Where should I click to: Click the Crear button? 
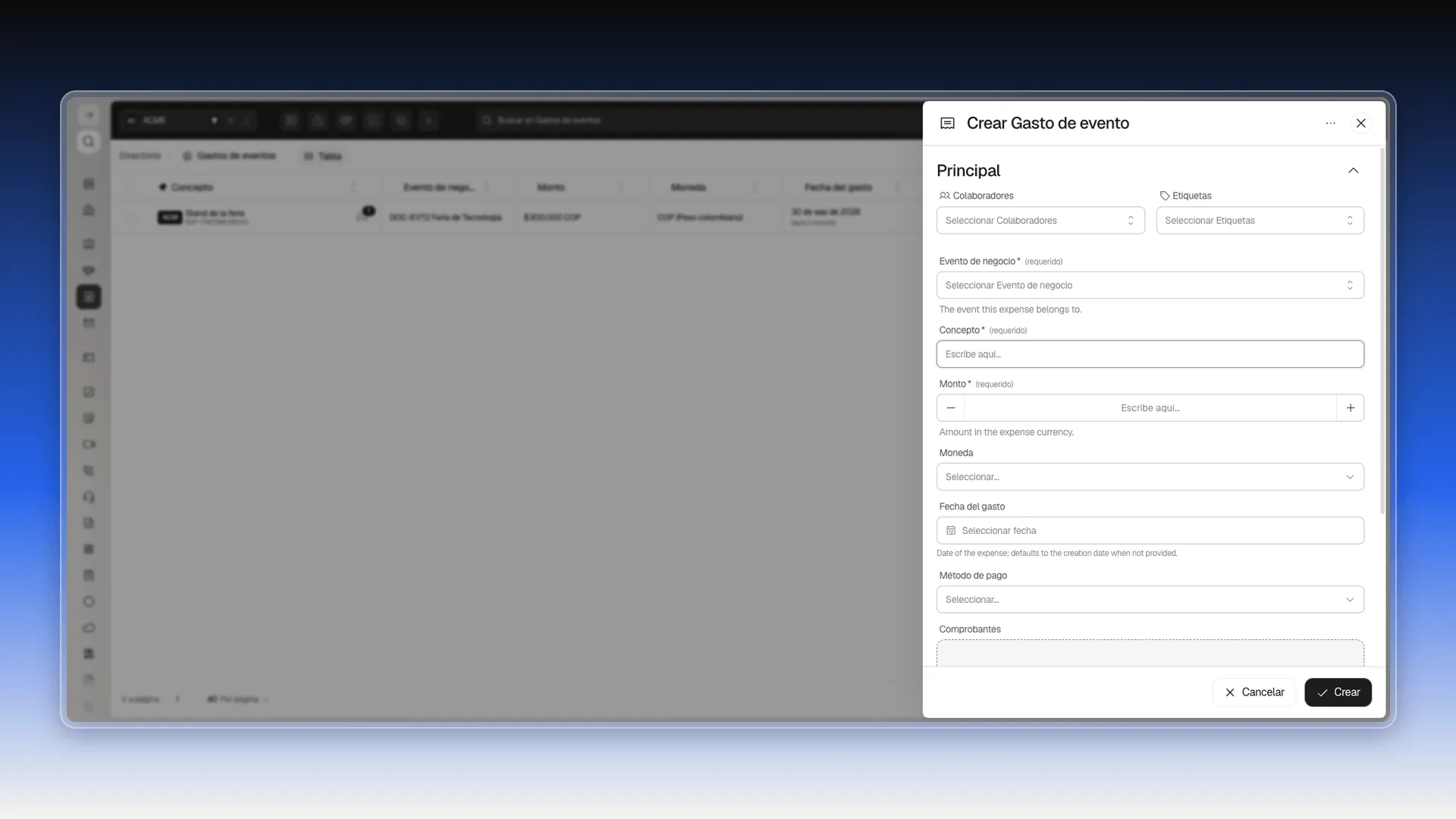pyautogui.click(x=1338, y=692)
